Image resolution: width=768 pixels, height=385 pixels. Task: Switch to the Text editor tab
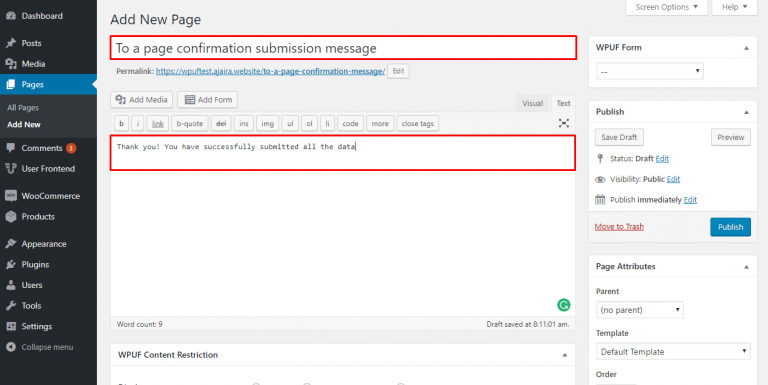563,103
